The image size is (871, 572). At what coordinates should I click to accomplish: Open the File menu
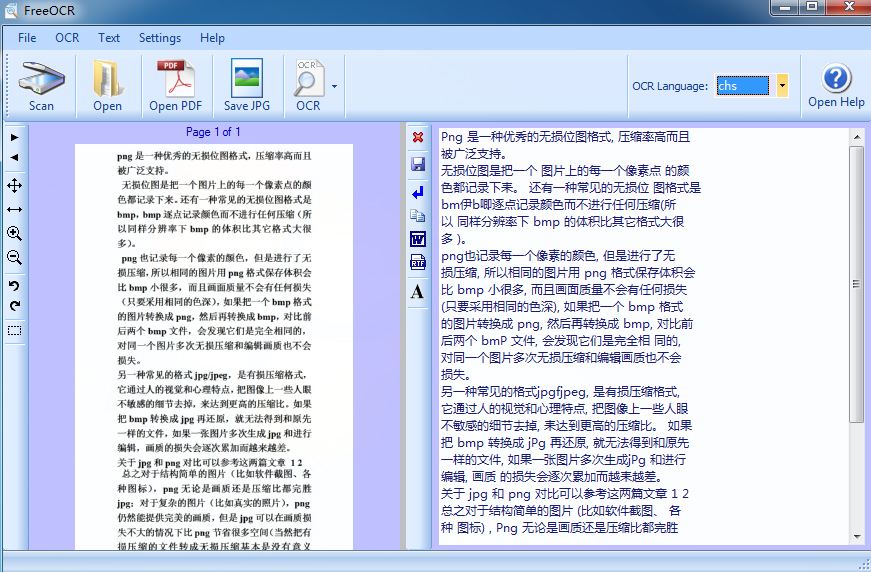pyautogui.click(x=27, y=38)
